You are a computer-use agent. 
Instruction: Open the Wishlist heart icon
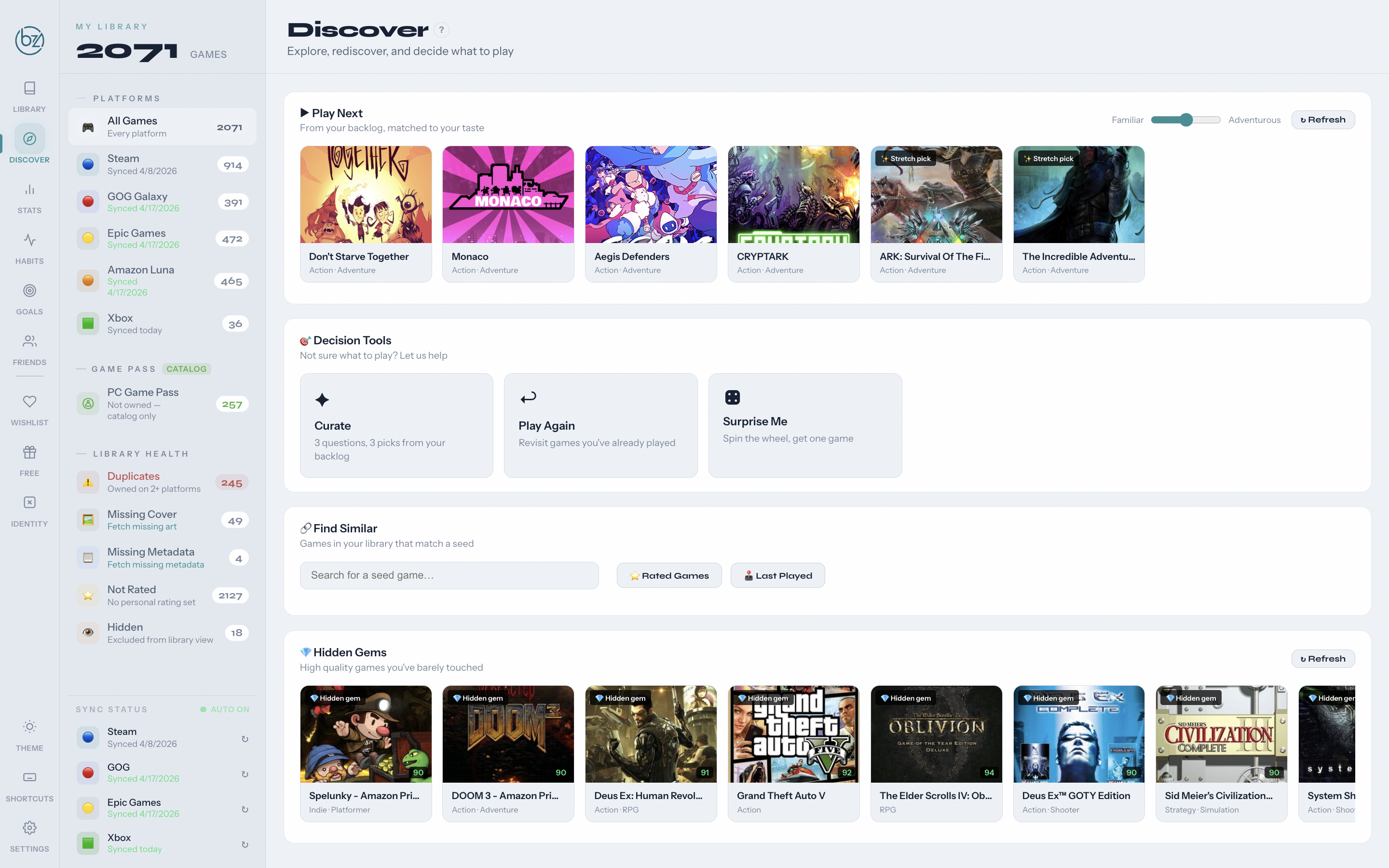tap(29, 401)
